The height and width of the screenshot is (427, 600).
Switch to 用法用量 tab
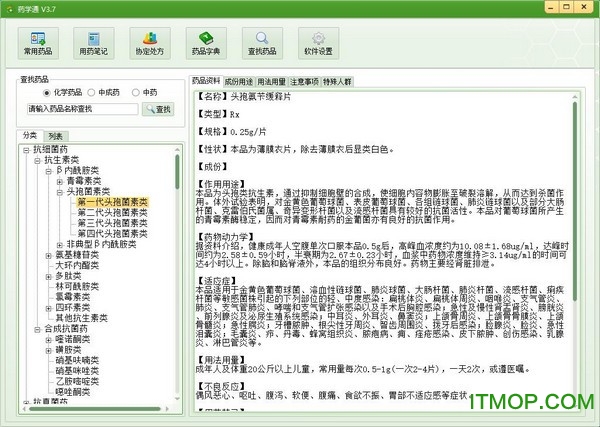point(271,81)
